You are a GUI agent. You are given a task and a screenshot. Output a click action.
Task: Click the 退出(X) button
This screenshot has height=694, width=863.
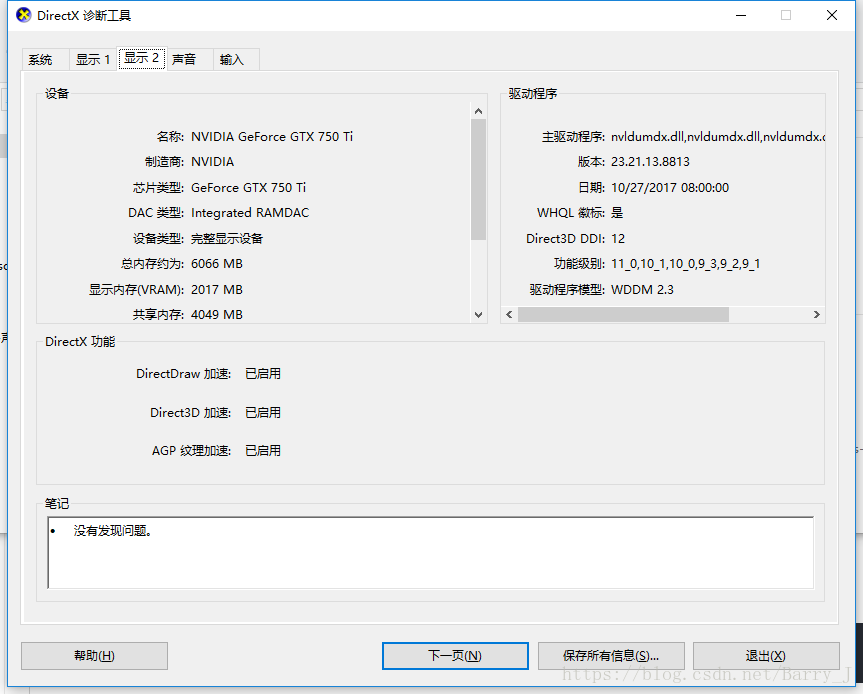766,655
